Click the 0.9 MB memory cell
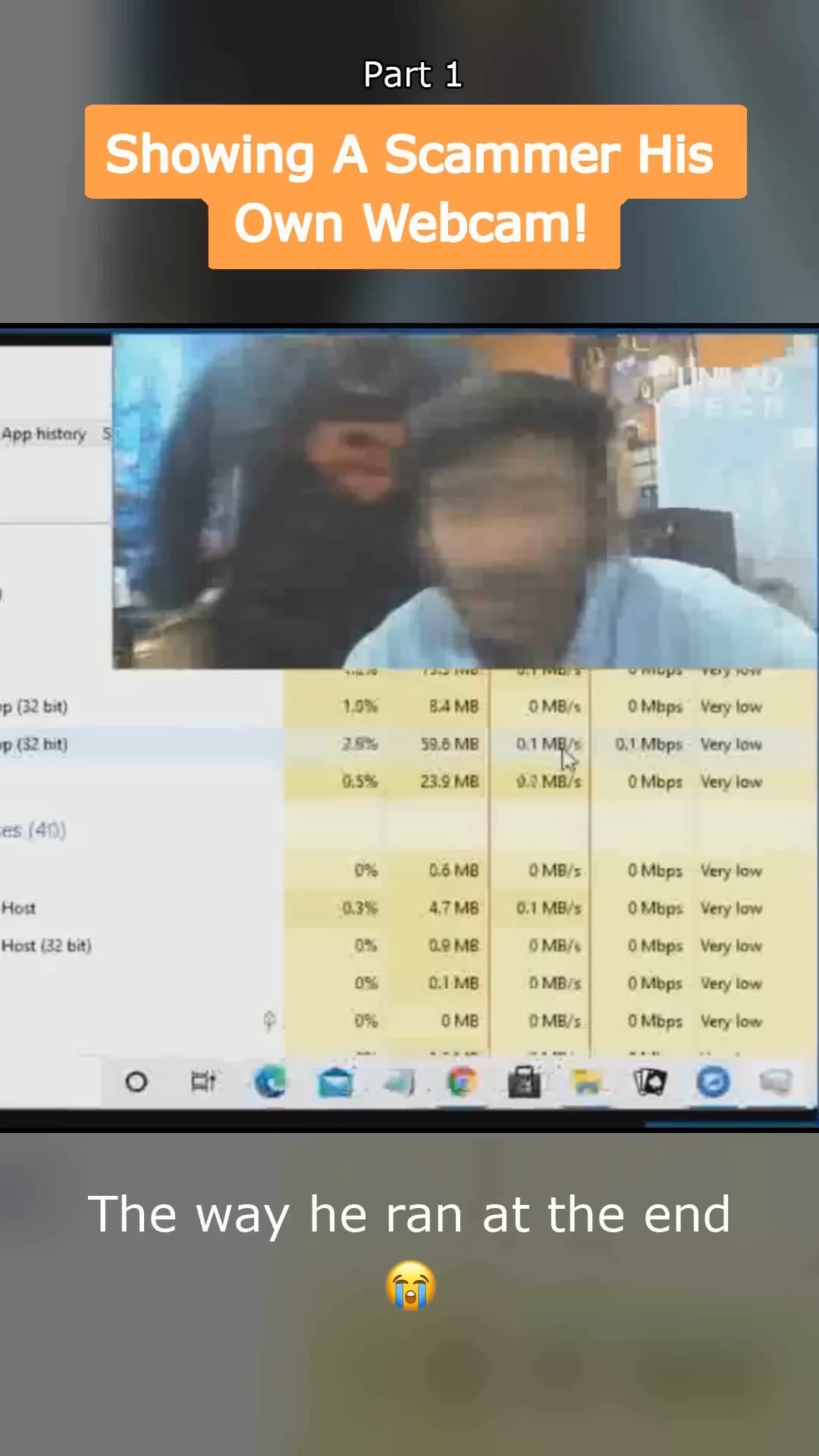Screen dimensions: 819x1456 [x=453, y=946]
